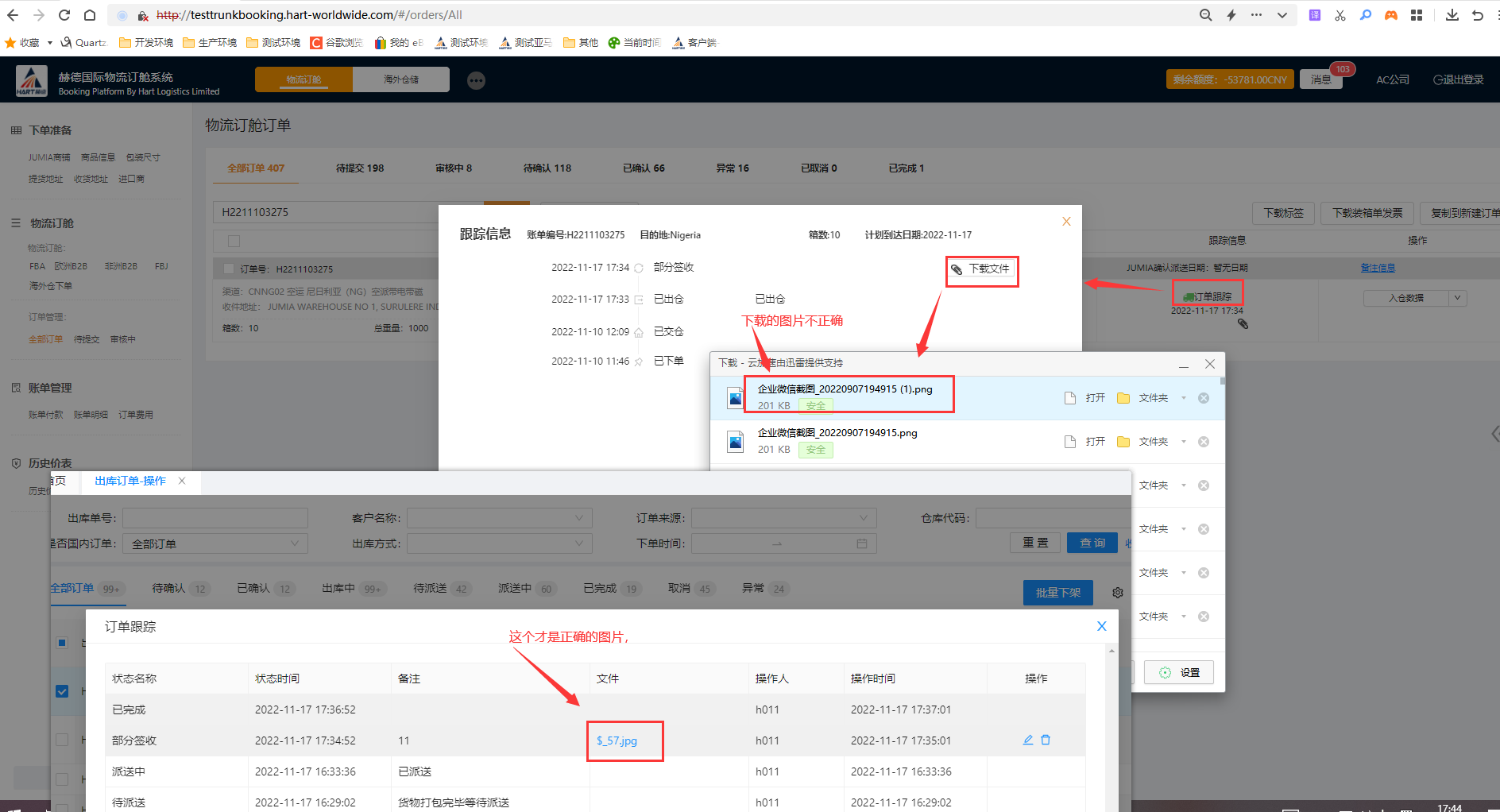The height and width of the screenshot is (812, 1500).
Task: Click the browser translate extension icon
Action: click(1315, 15)
